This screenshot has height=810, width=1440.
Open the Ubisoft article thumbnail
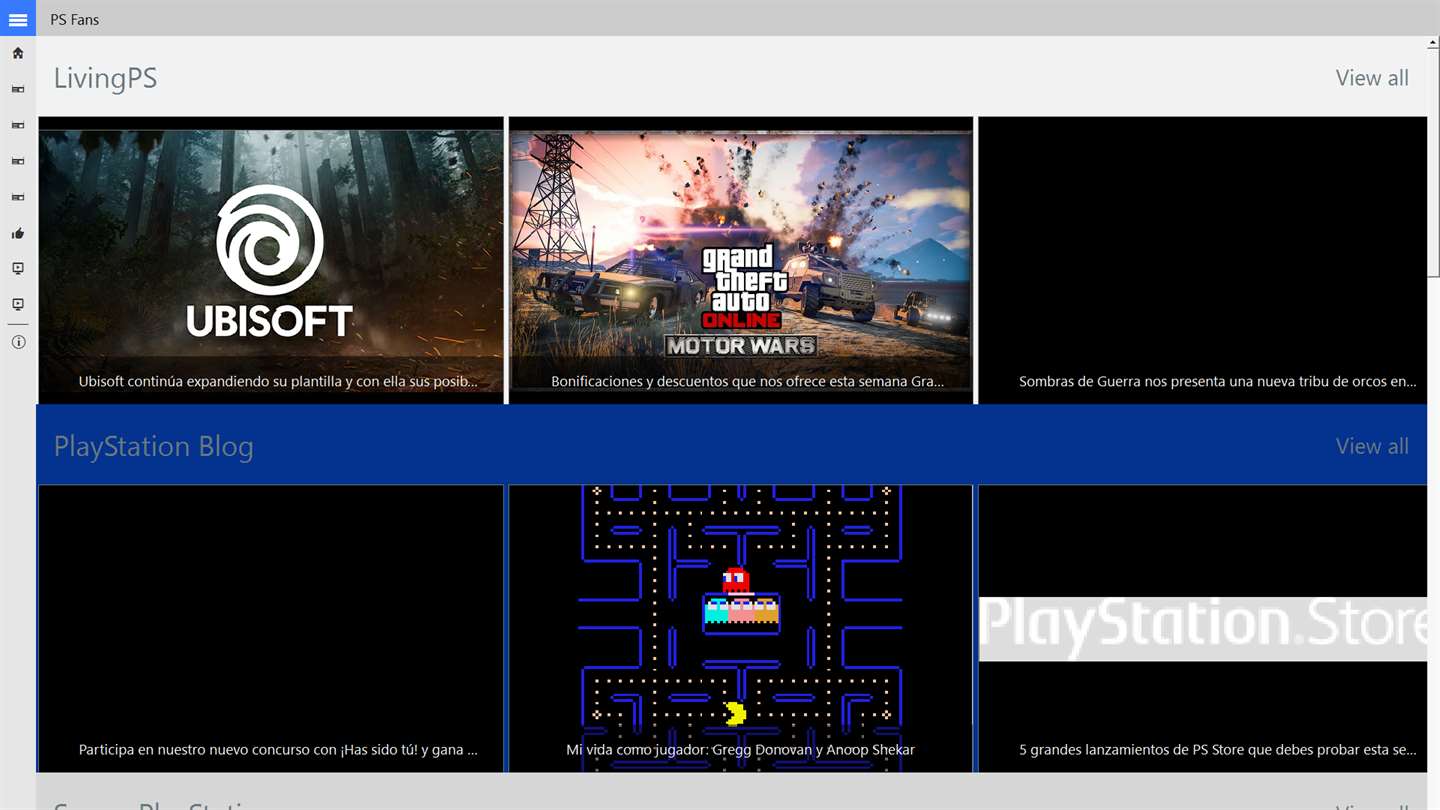pos(271,260)
